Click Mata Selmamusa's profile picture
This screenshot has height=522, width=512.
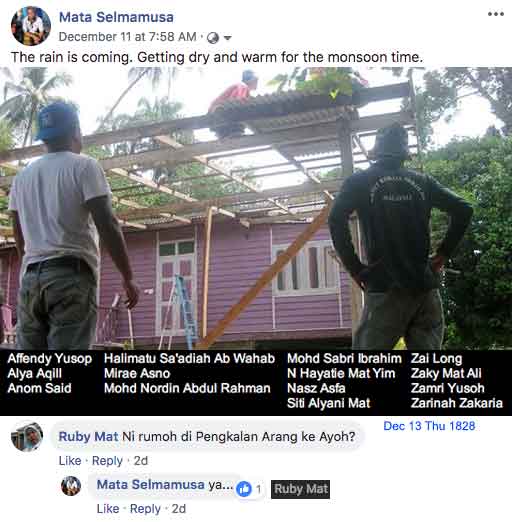pyautogui.click(x=31, y=26)
